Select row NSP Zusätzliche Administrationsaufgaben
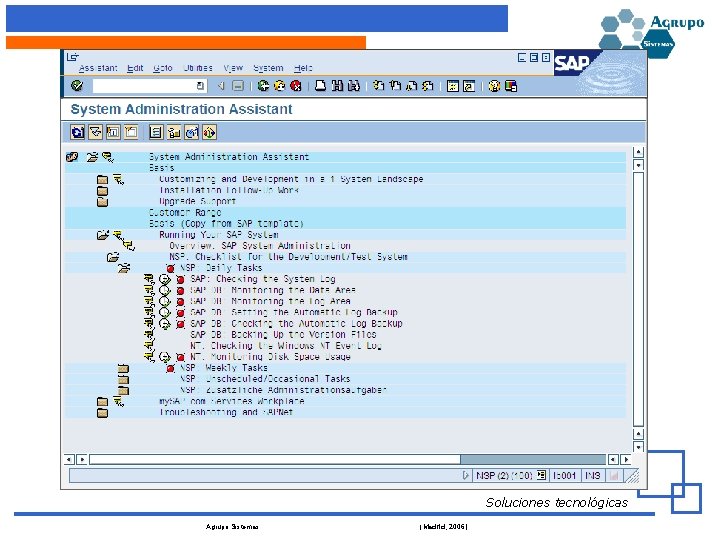720x540 pixels. point(283,390)
